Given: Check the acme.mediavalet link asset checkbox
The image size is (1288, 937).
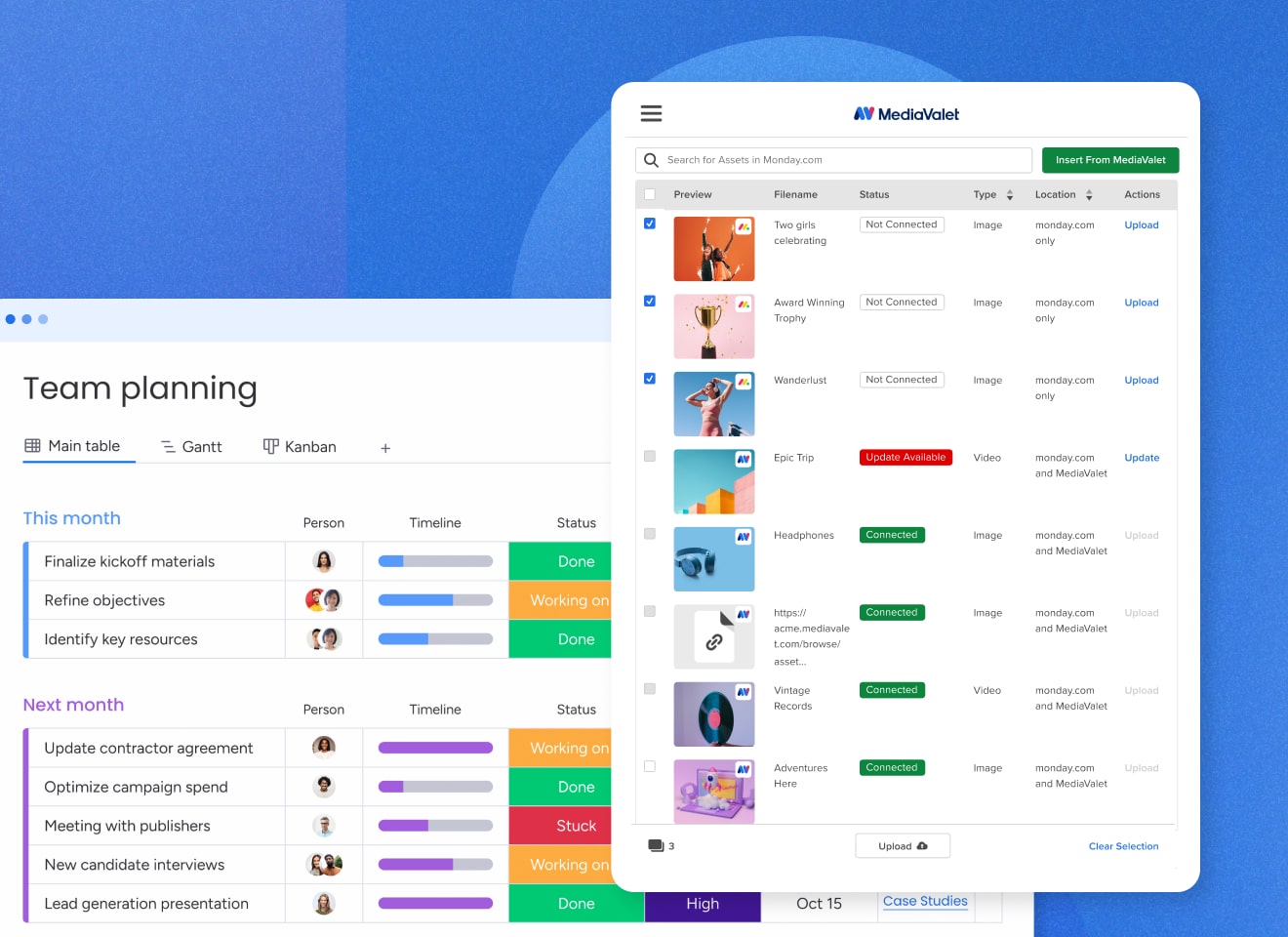Looking at the screenshot, I should 650,611.
